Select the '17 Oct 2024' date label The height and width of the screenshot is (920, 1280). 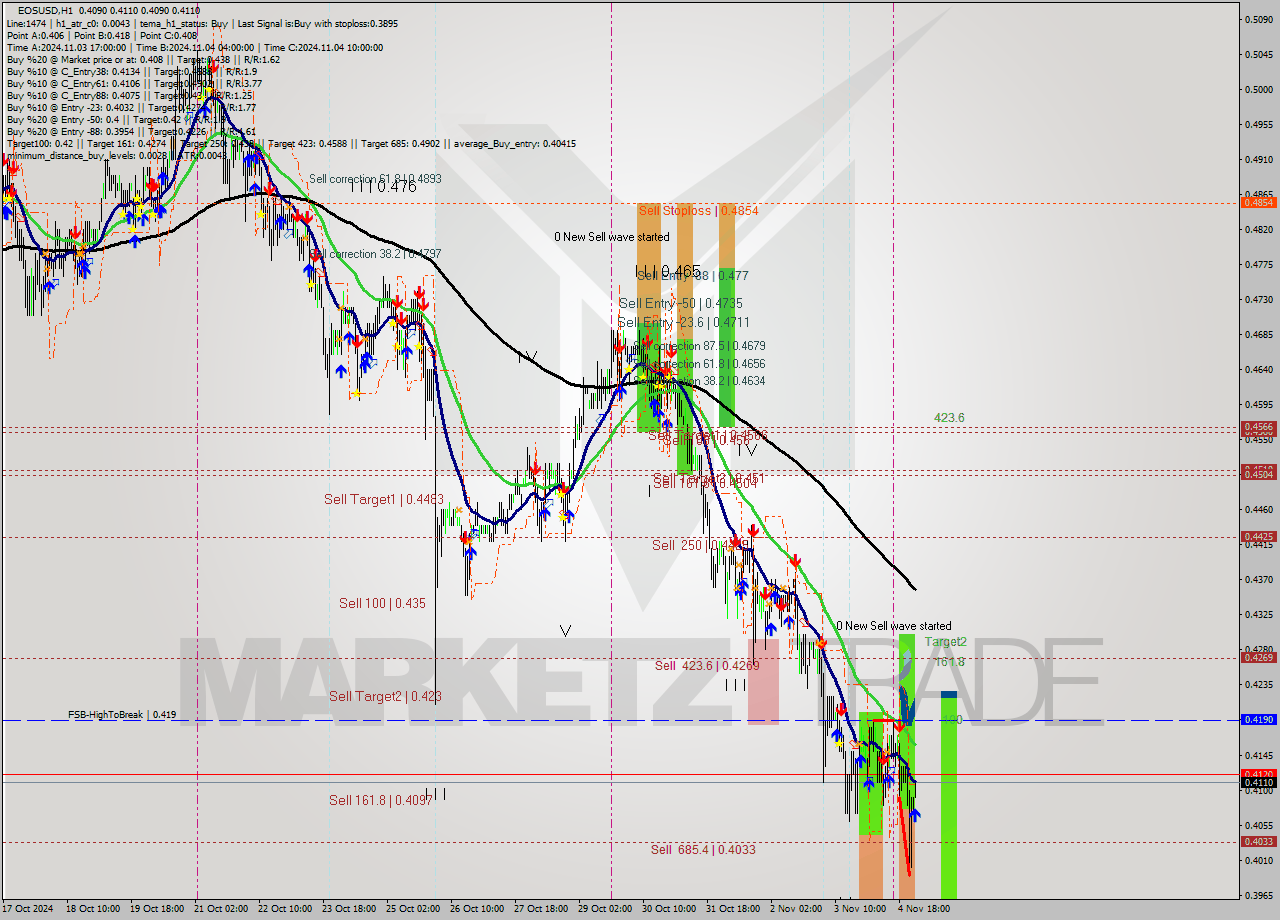coord(27,910)
